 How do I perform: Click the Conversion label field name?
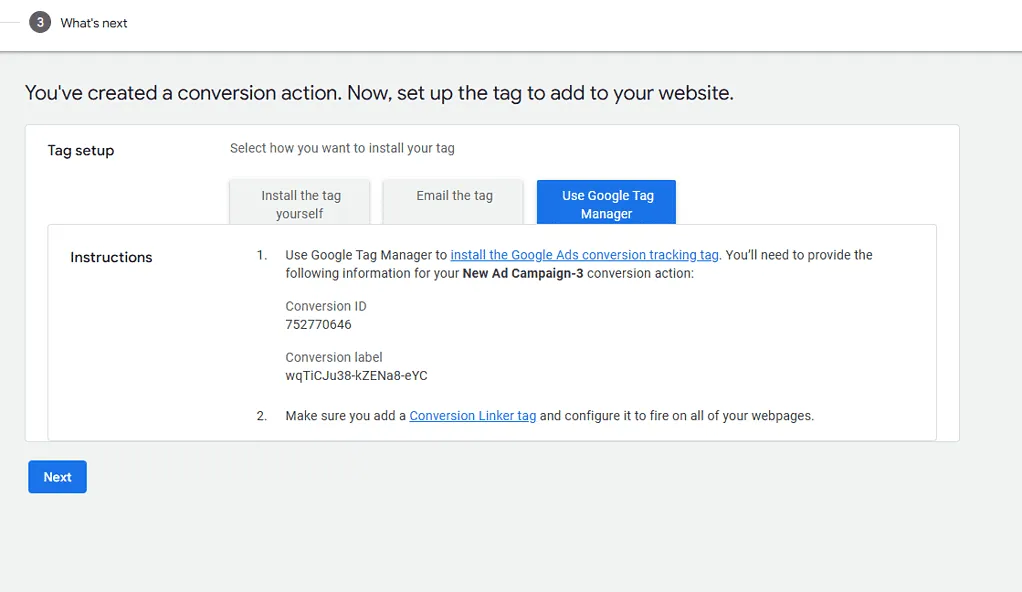(x=334, y=357)
